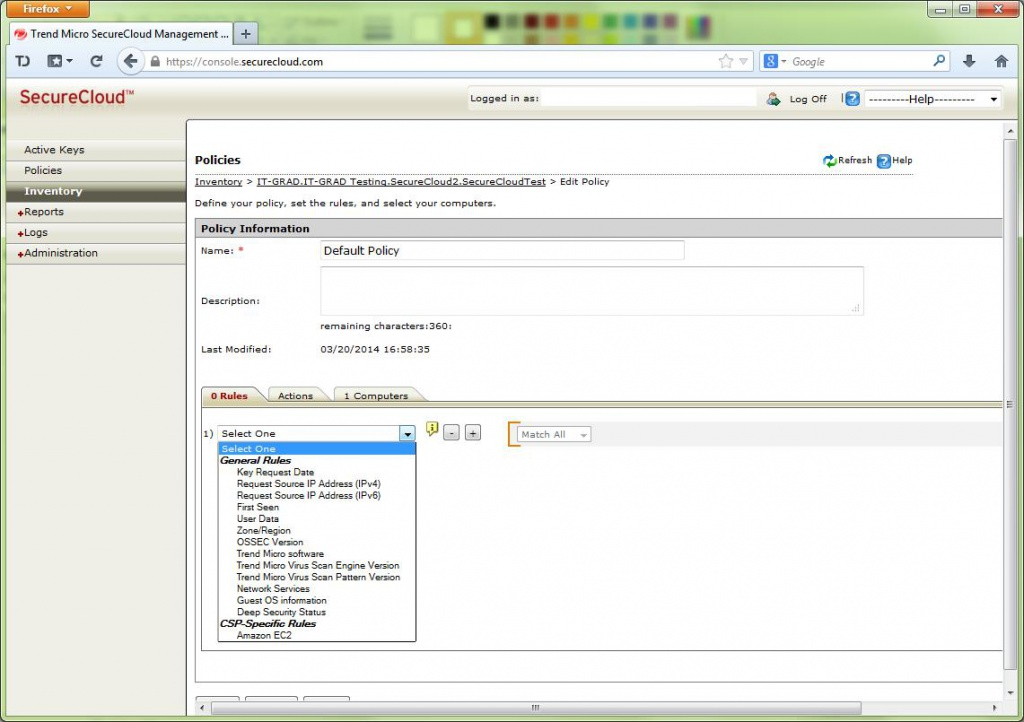1024x722 pixels.
Task: Select Policies in the left sidebar
Action: [x=43, y=170]
